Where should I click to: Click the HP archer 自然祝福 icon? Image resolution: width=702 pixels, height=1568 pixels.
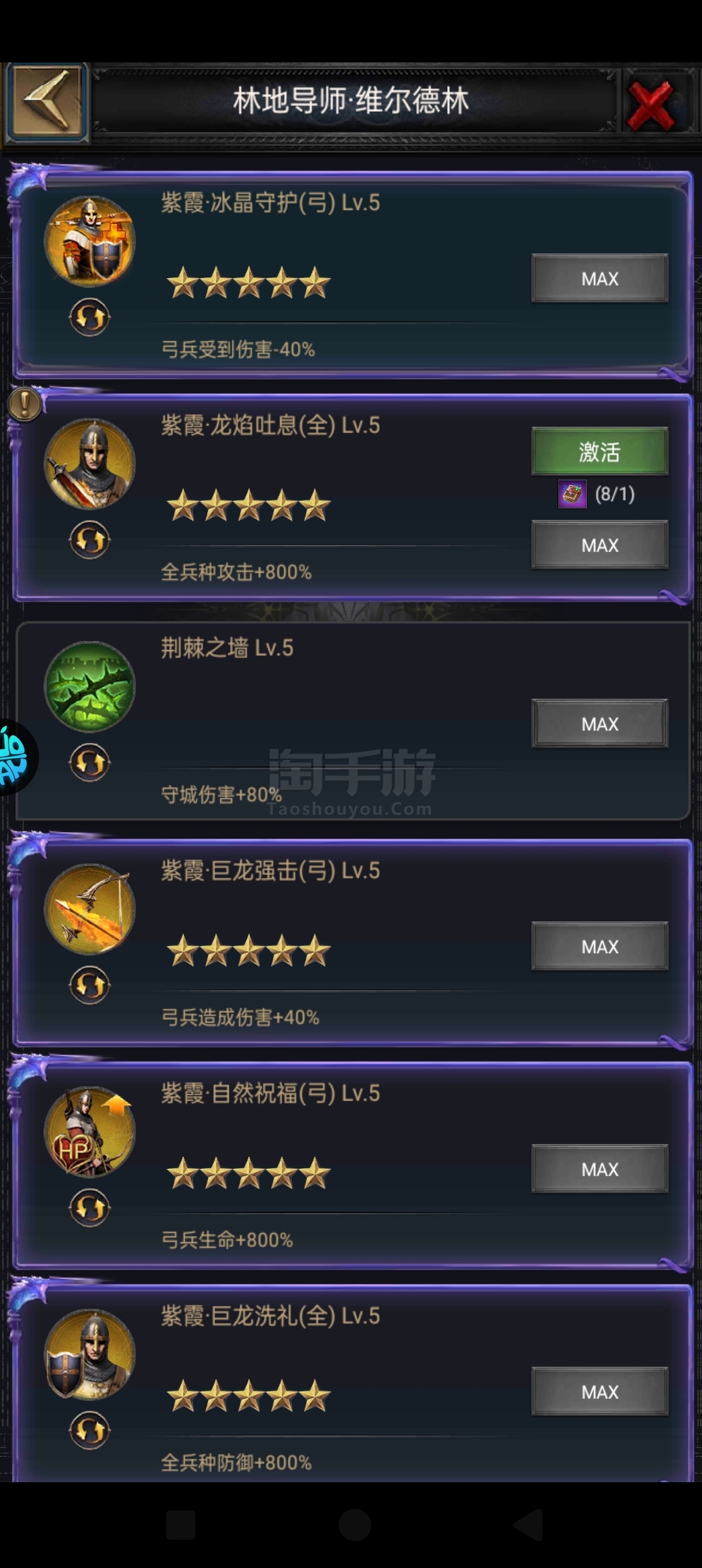click(90, 1132)
